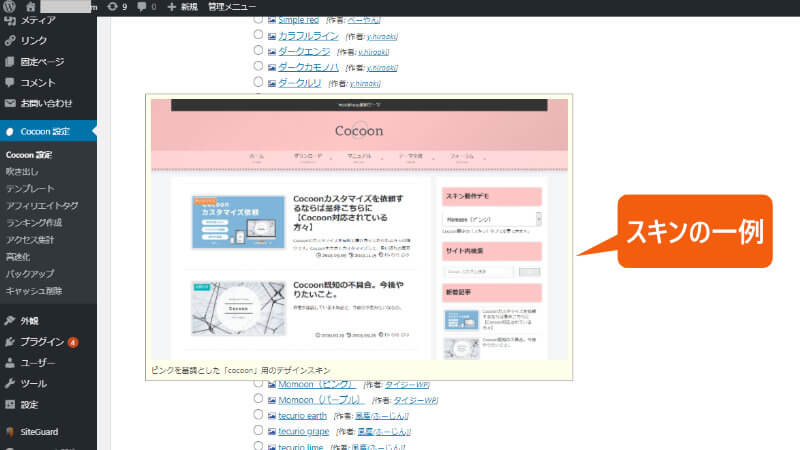Screen dimensions: 800x450
Task: Click preview image icon beside カラフルライン
Action: [x=272, y=36]
